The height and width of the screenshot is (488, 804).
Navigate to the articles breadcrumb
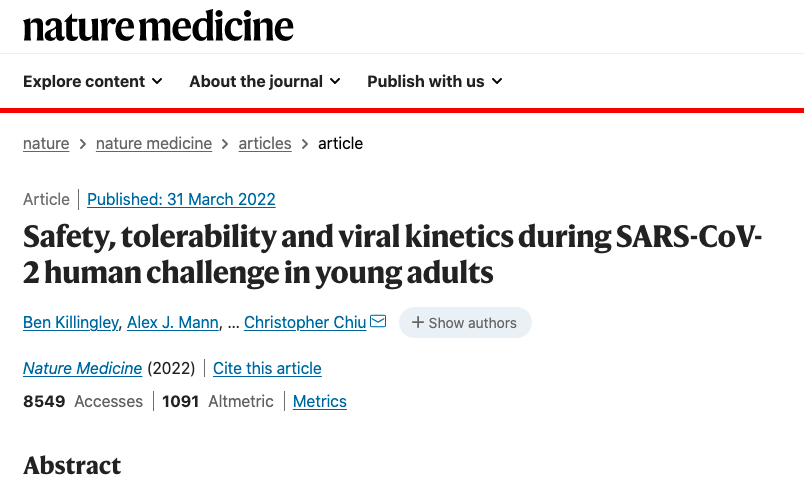point(265,144)
